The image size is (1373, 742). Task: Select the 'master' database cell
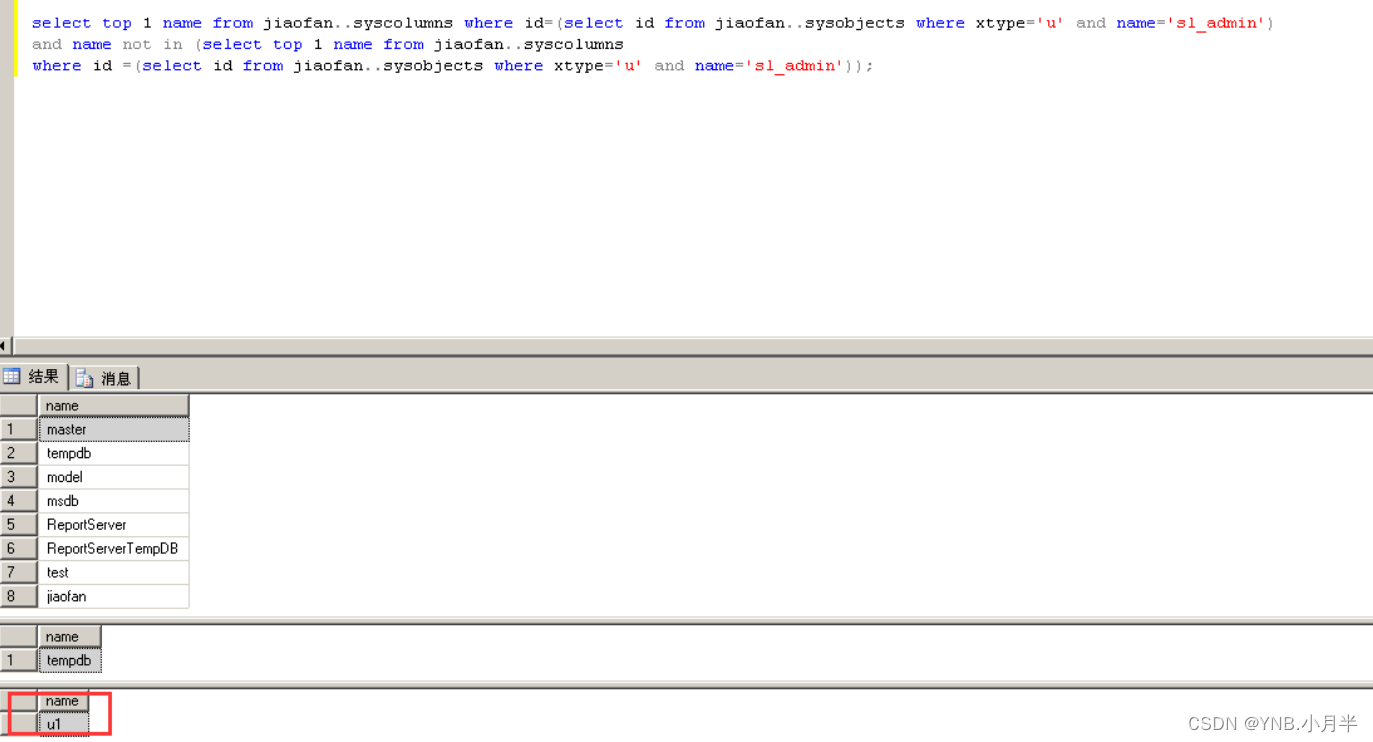(113, 429)
